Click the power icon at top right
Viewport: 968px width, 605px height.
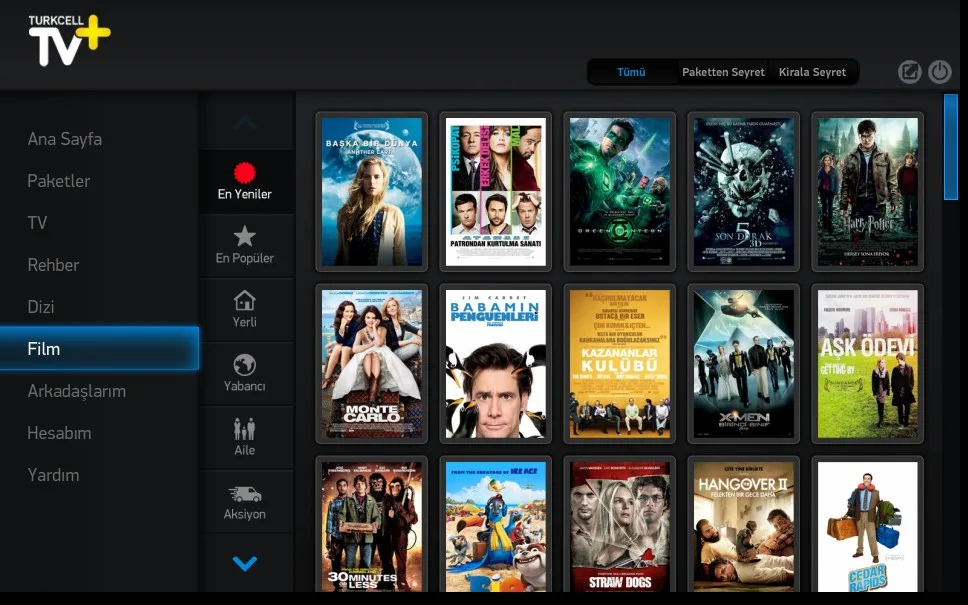tap(940, 72)
